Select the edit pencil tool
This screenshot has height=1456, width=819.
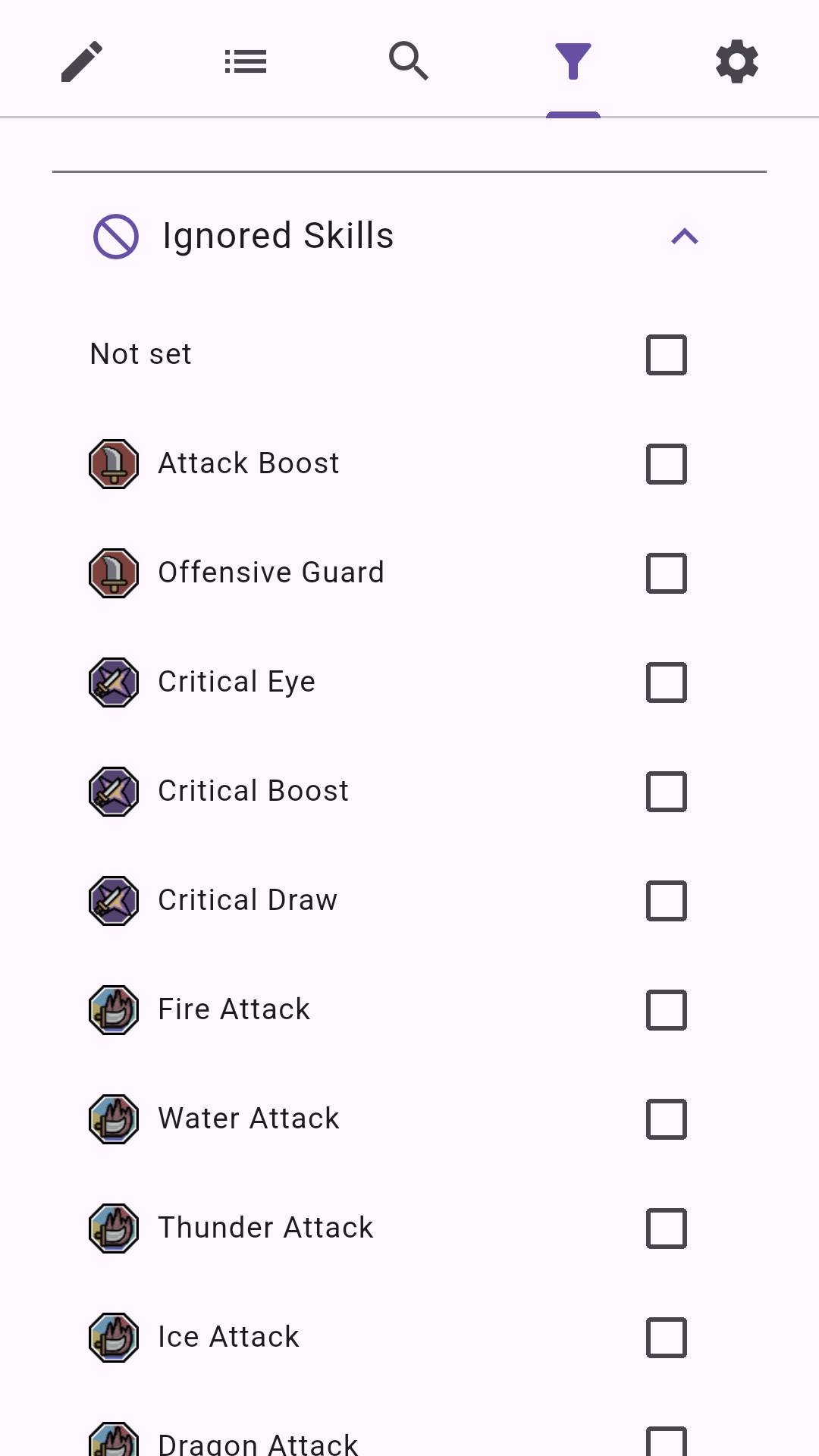pos(82,61)
